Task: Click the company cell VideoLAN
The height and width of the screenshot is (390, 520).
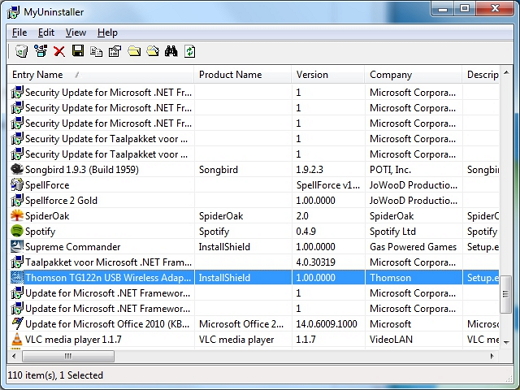Action: click(x=391, y=339)
